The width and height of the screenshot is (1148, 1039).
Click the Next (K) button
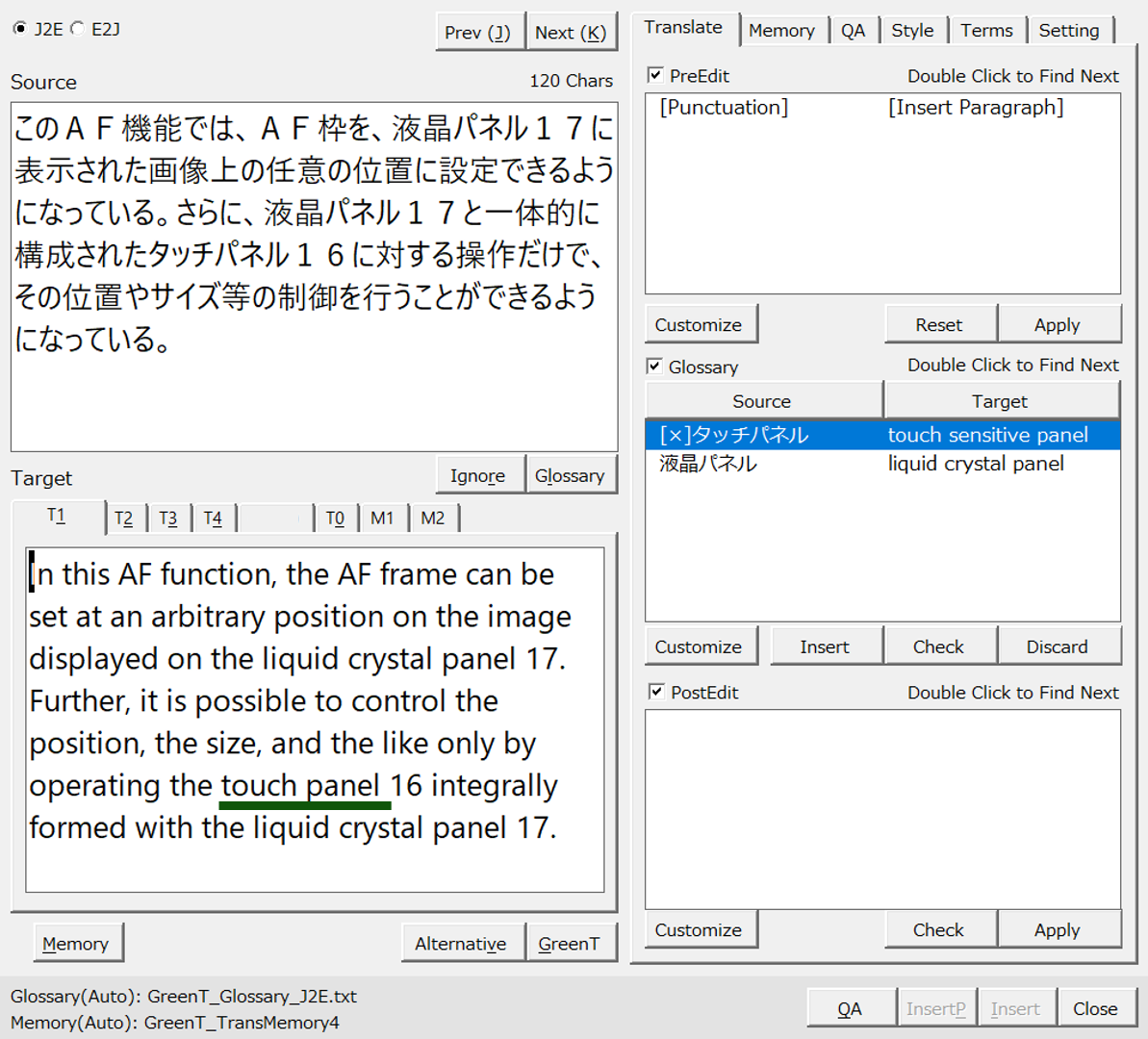click(x=570, y=33)
